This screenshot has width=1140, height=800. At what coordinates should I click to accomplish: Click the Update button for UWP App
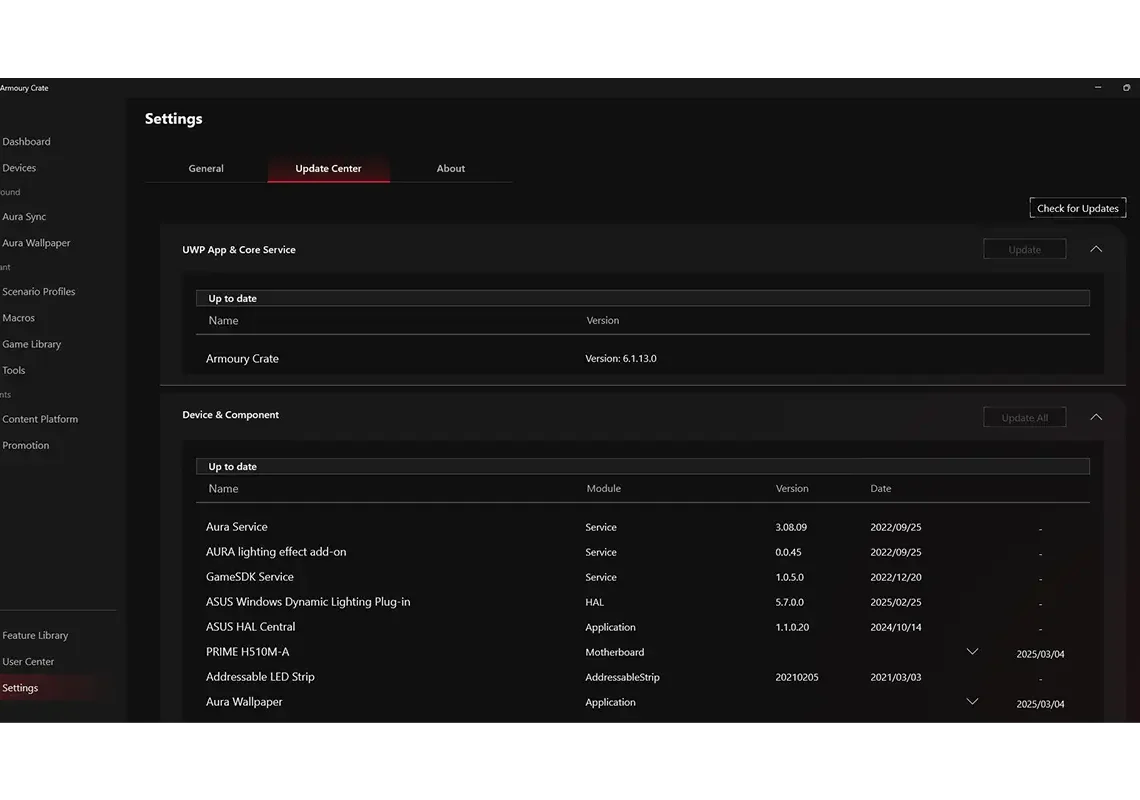click(x=1024, y=249)
